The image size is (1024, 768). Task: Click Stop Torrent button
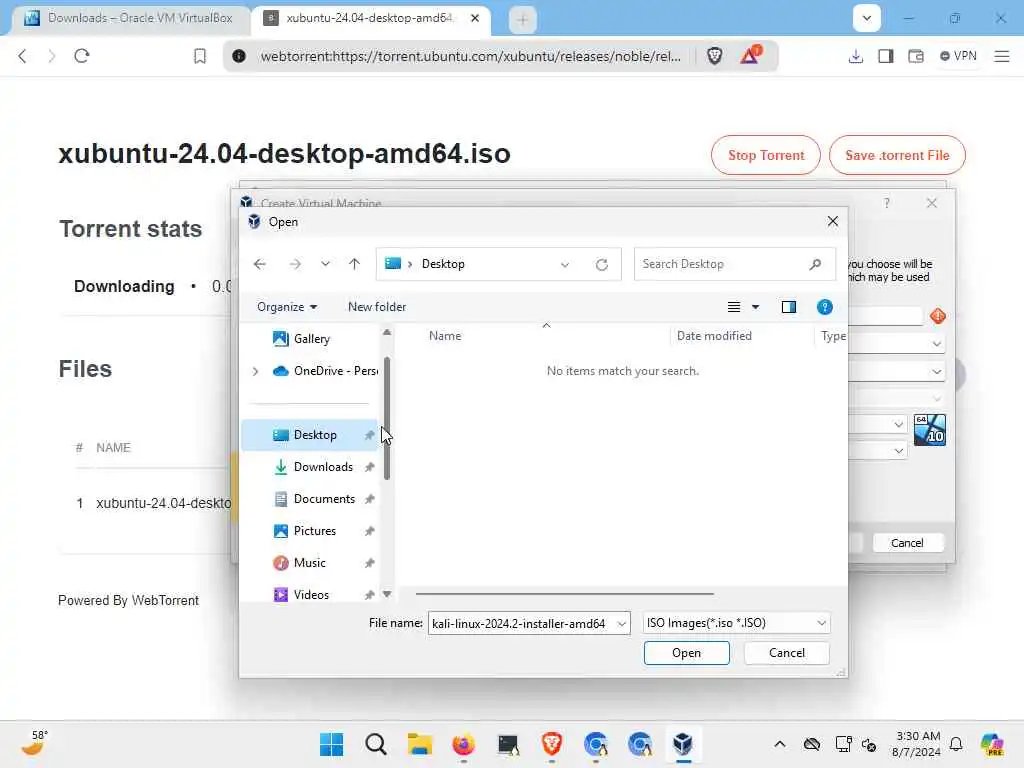tap(766, 155)
